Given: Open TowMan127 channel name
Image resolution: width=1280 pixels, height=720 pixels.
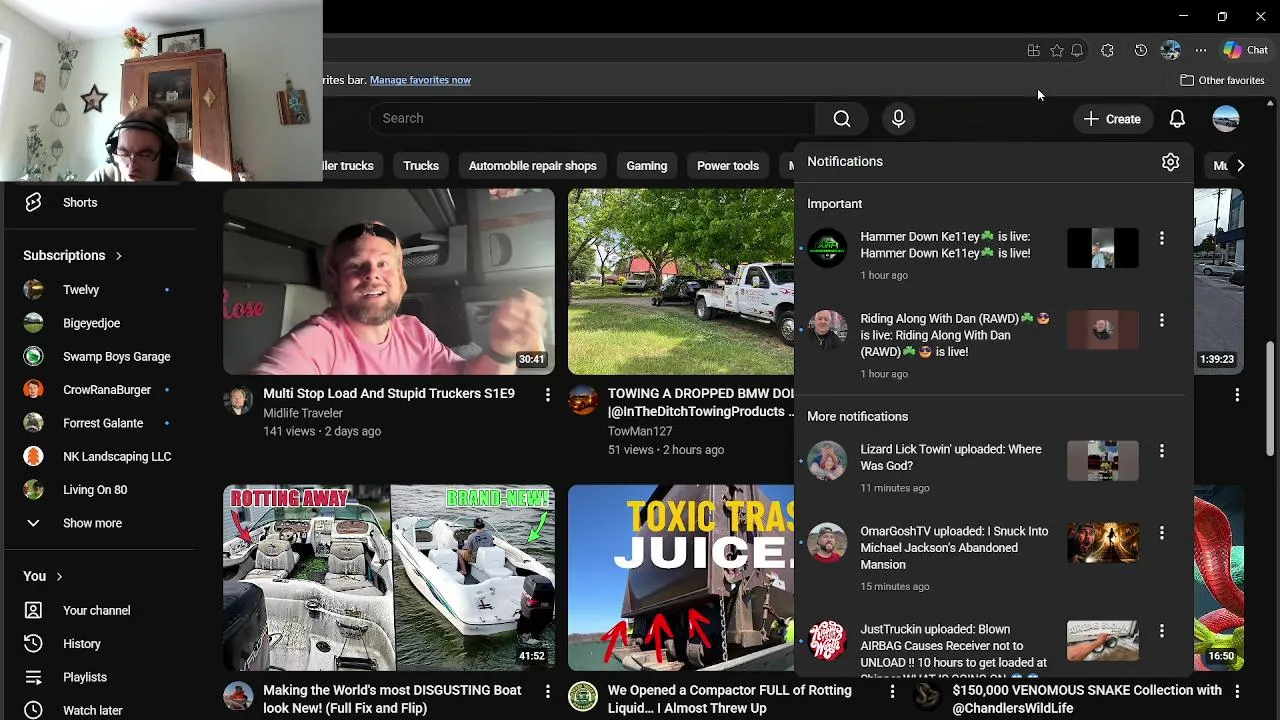Looking at the screenshot, I should pyautogui.click(x=640, y=431).
